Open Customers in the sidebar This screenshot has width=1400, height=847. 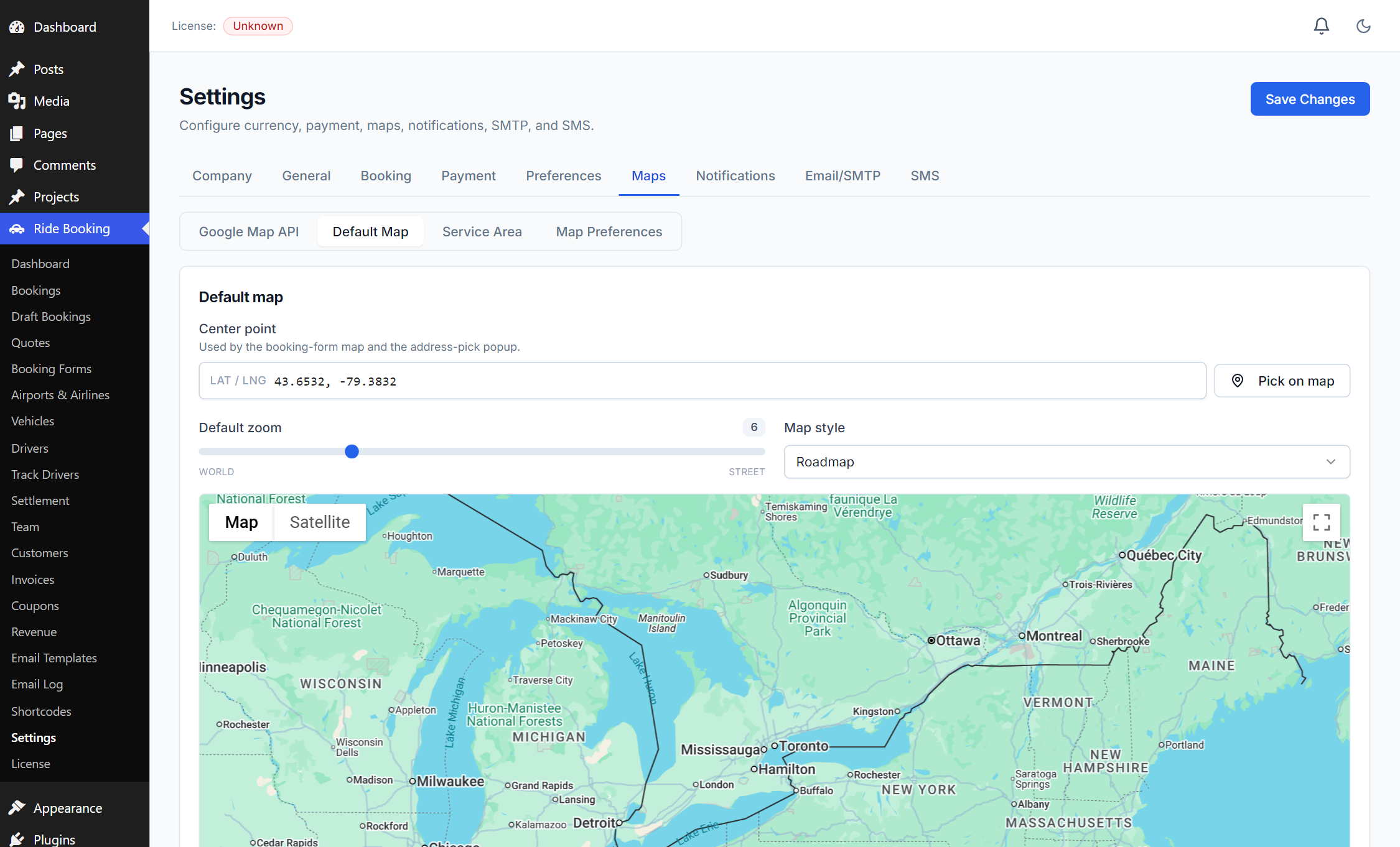tap(39, 553)
